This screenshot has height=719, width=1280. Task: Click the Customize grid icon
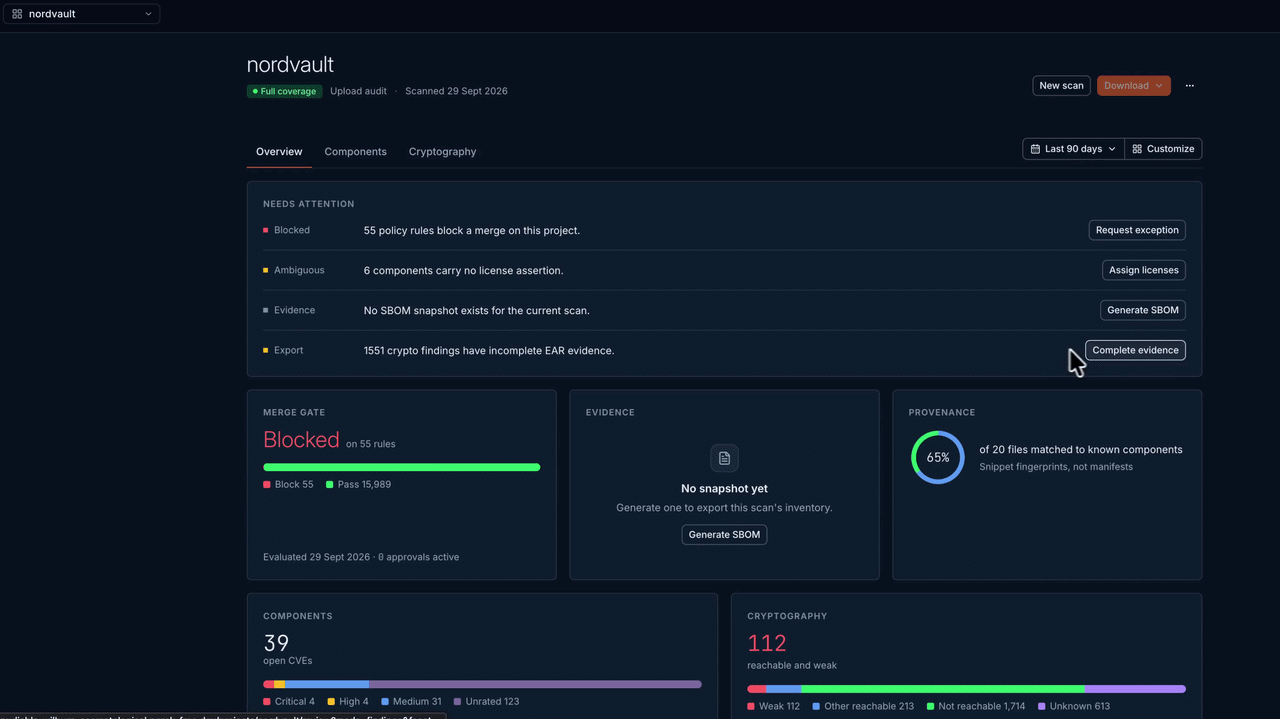[x=1137, y=149]
